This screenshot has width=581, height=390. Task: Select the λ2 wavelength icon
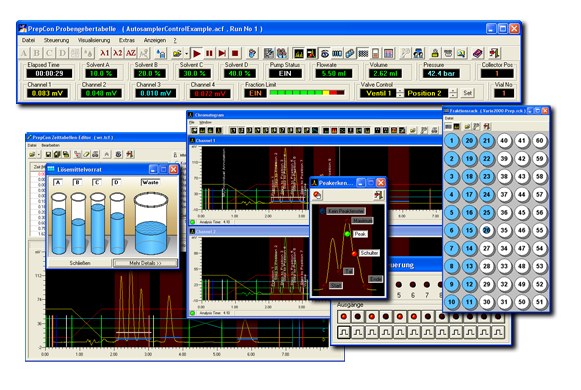(x=118, y=53)
